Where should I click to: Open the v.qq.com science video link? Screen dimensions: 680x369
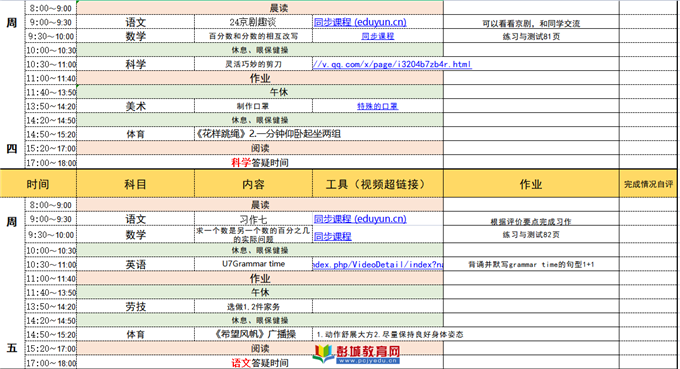click(x=392, y=64)
